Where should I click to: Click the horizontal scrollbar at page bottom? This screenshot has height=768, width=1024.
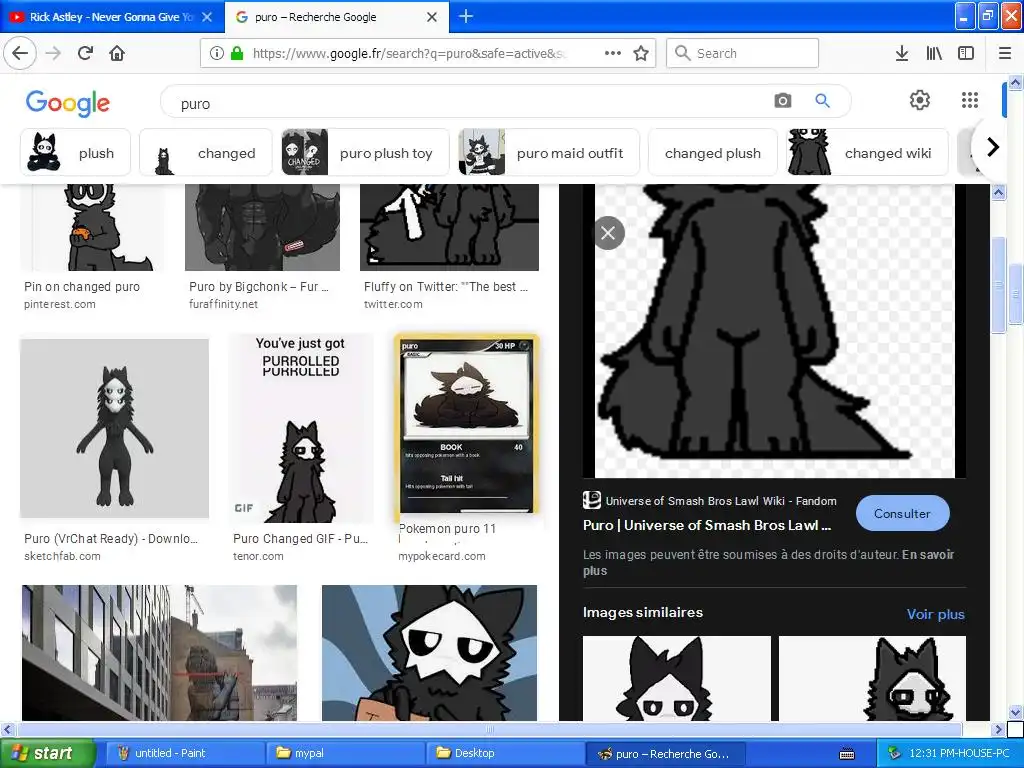[x=490, y=729]
